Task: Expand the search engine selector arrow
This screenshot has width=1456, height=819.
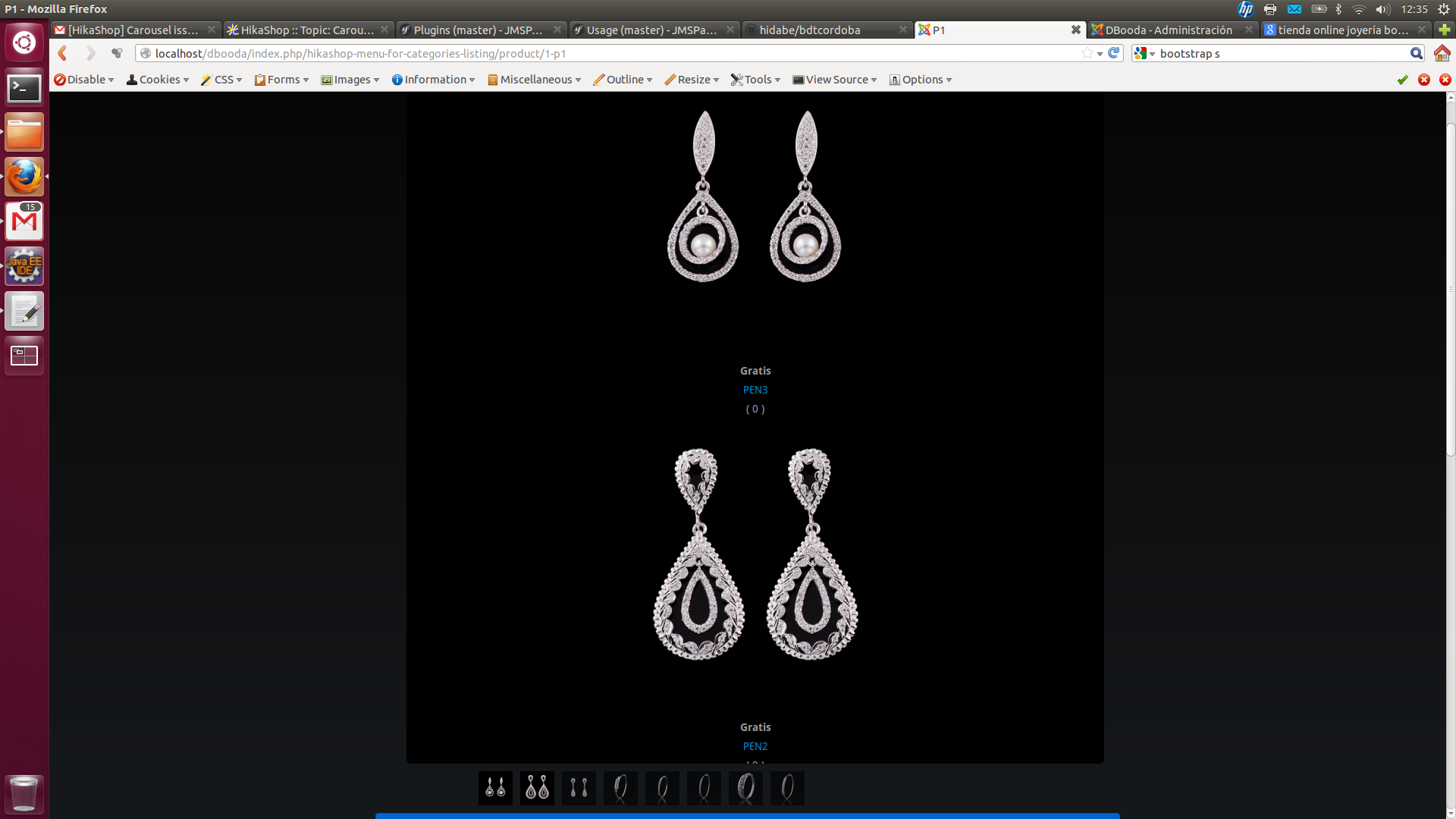Action: 1152,54
